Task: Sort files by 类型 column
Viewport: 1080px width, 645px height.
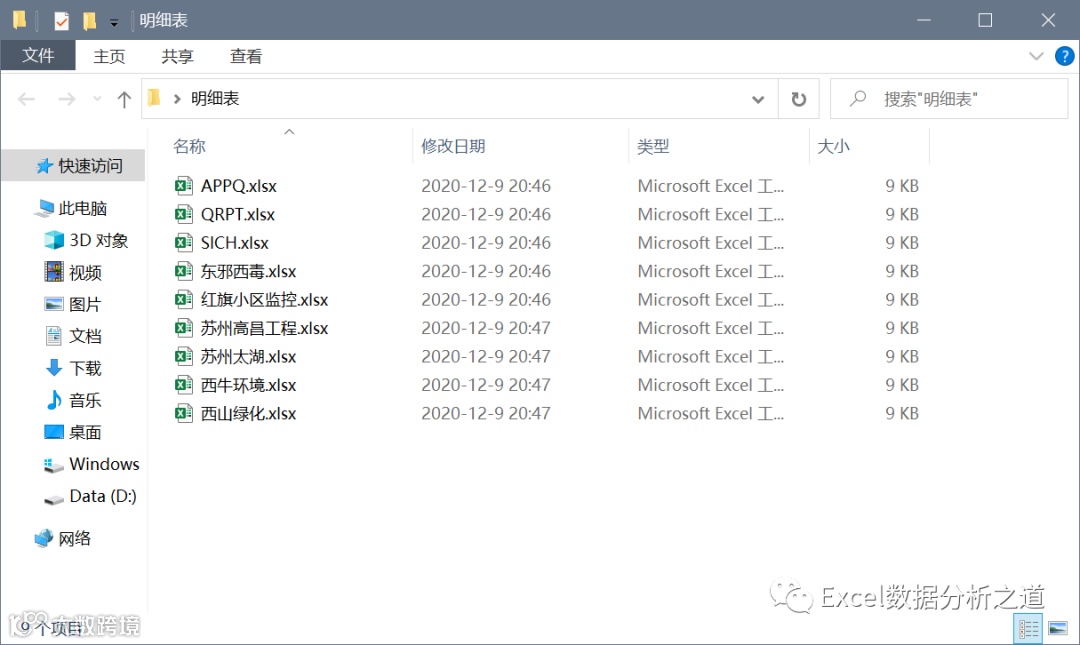Action: coord(653,146)
